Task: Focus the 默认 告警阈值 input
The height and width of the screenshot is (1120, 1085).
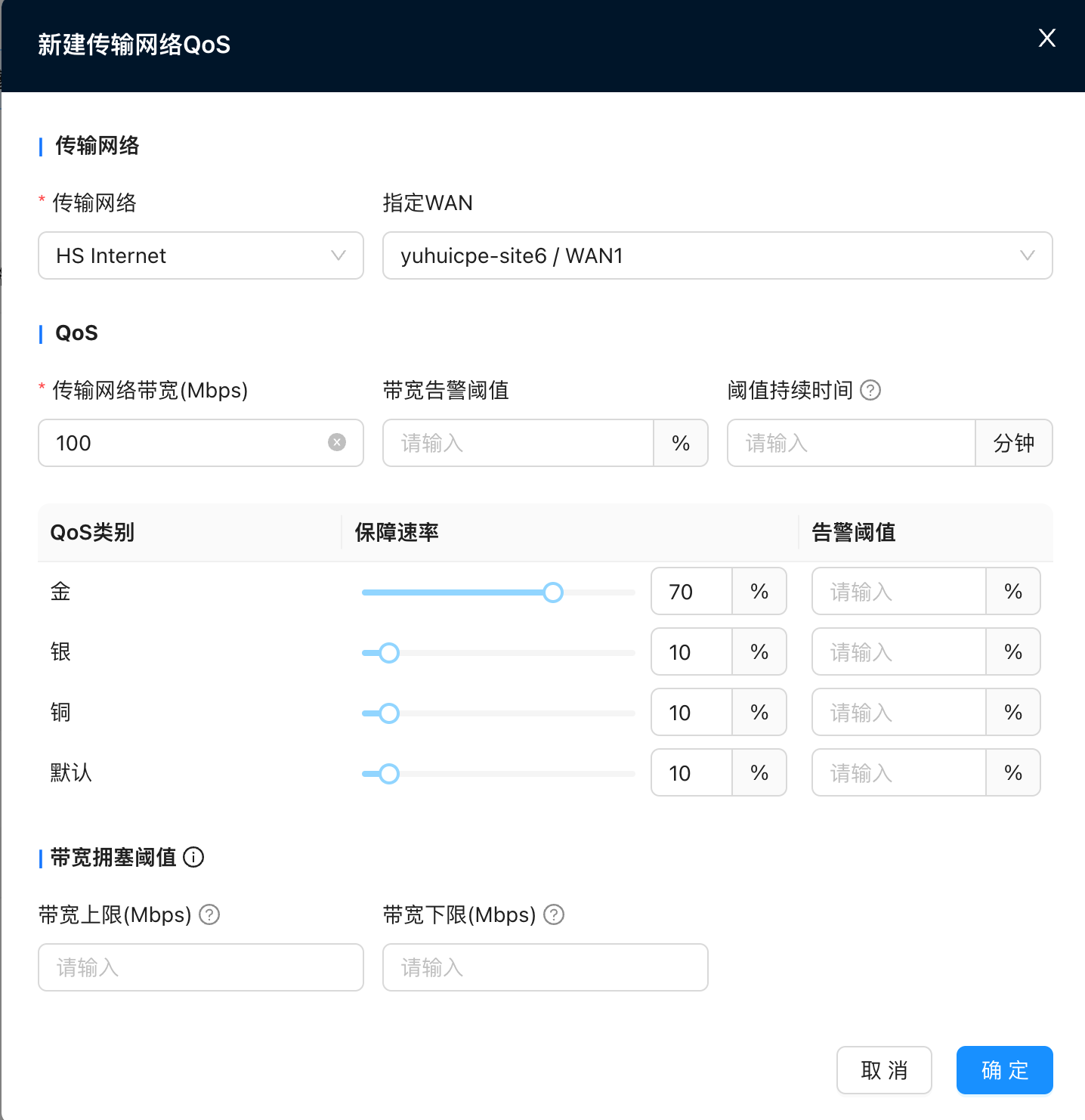Action: tap(899, 772)
